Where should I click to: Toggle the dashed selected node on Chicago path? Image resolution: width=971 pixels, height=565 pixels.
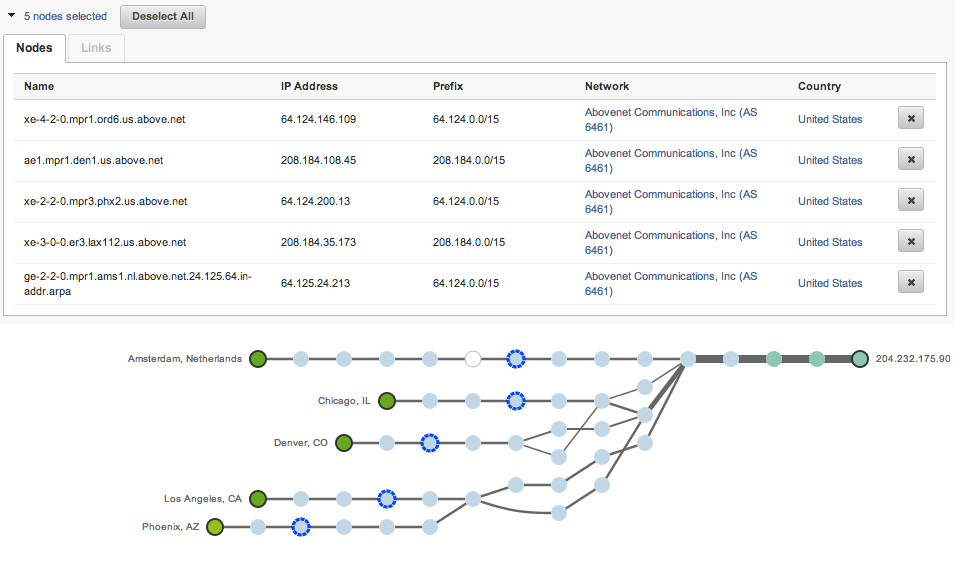tap(516, 401)
